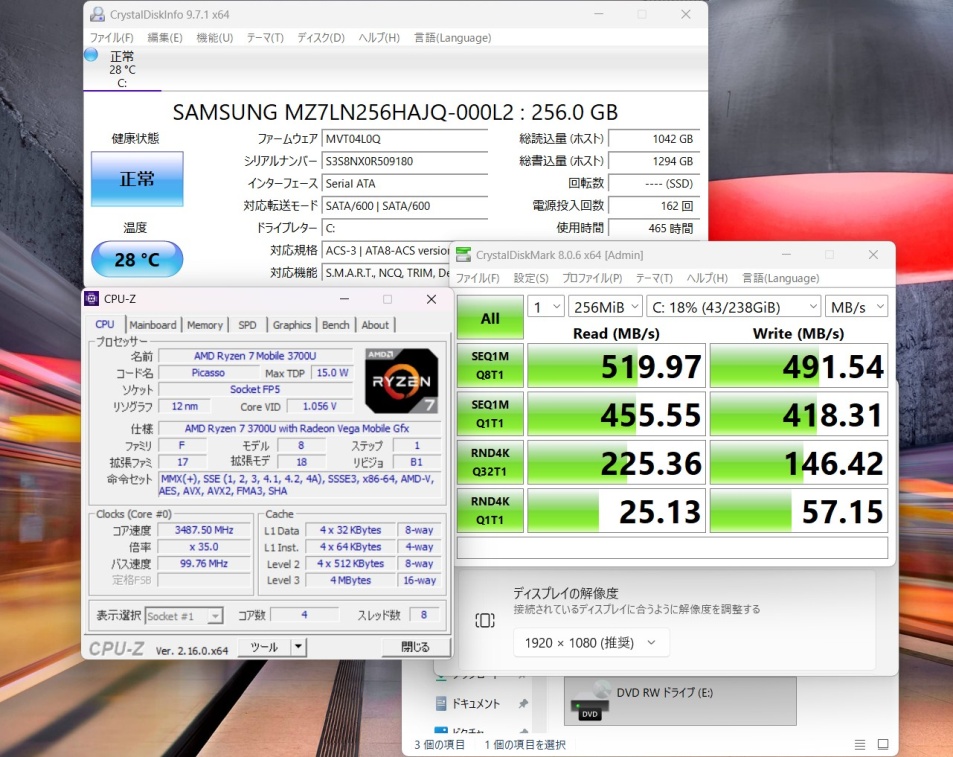The width and height of the screenshot is (953, 757).
Task: Click the display resolution icon in Settings
Action: [484, 620]
